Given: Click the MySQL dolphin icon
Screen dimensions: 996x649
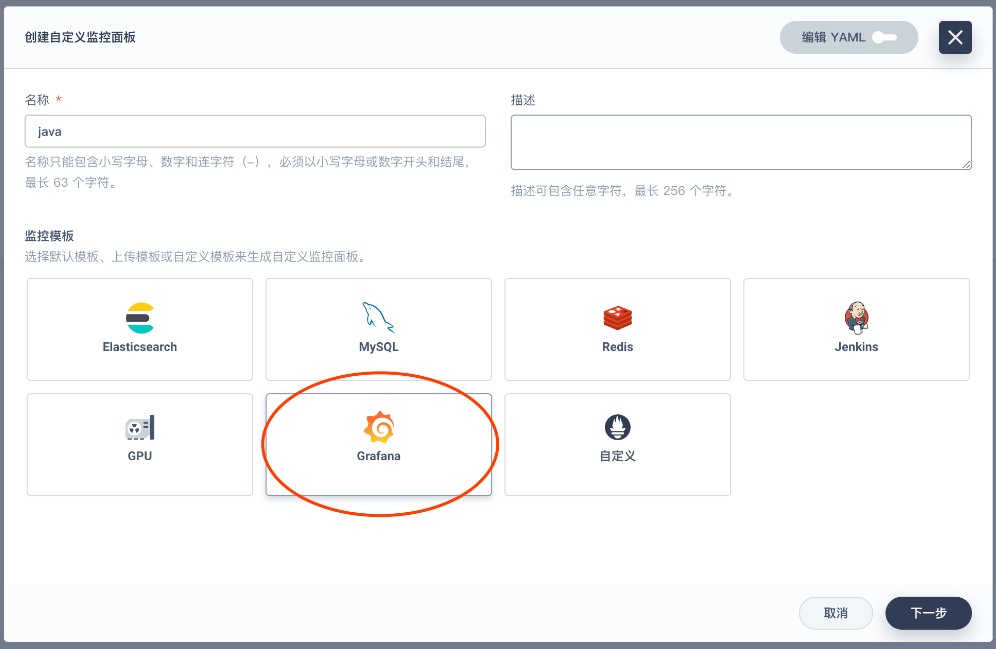Looking at the screenshot, I should pyautogui.click(x=378, y=318).
